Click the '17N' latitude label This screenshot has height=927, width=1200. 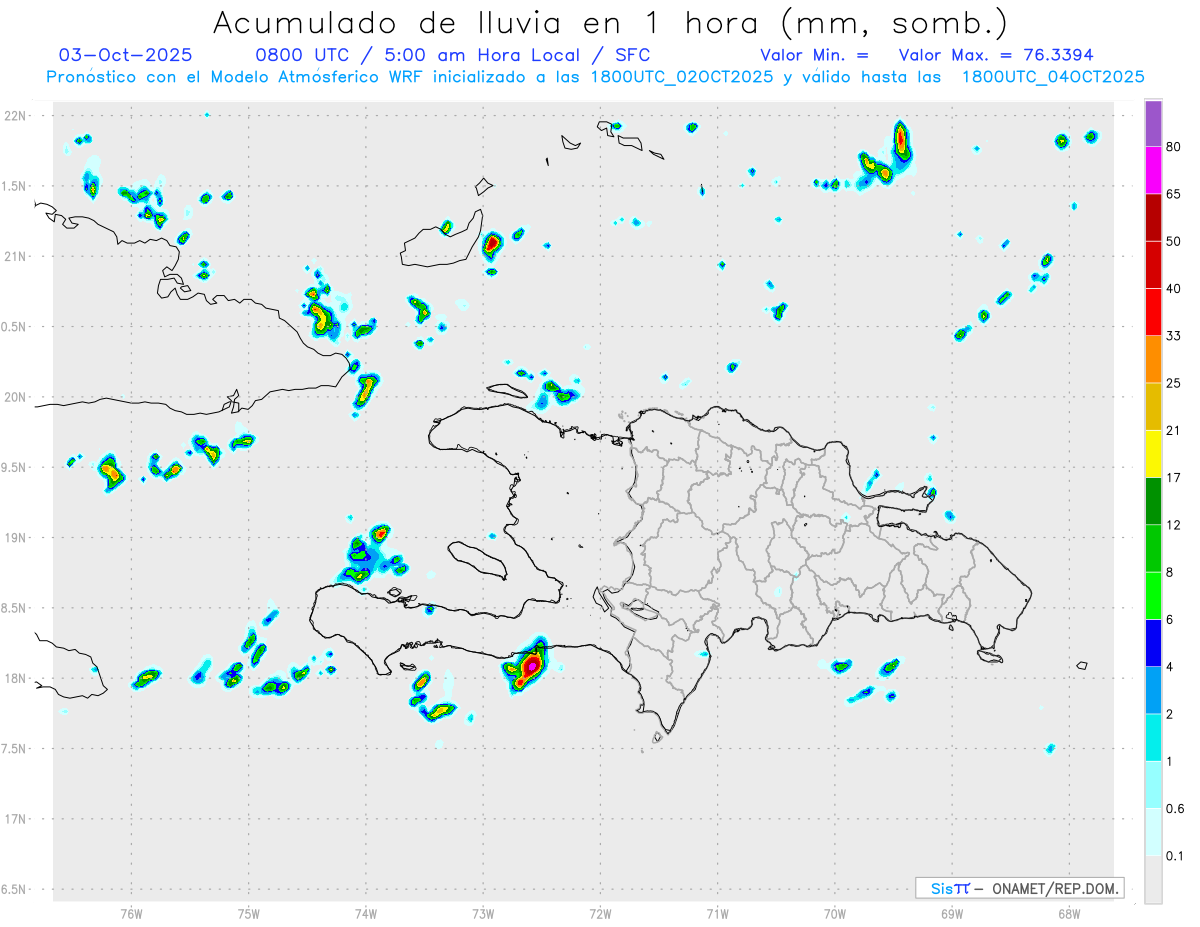(x=17, y=819)
